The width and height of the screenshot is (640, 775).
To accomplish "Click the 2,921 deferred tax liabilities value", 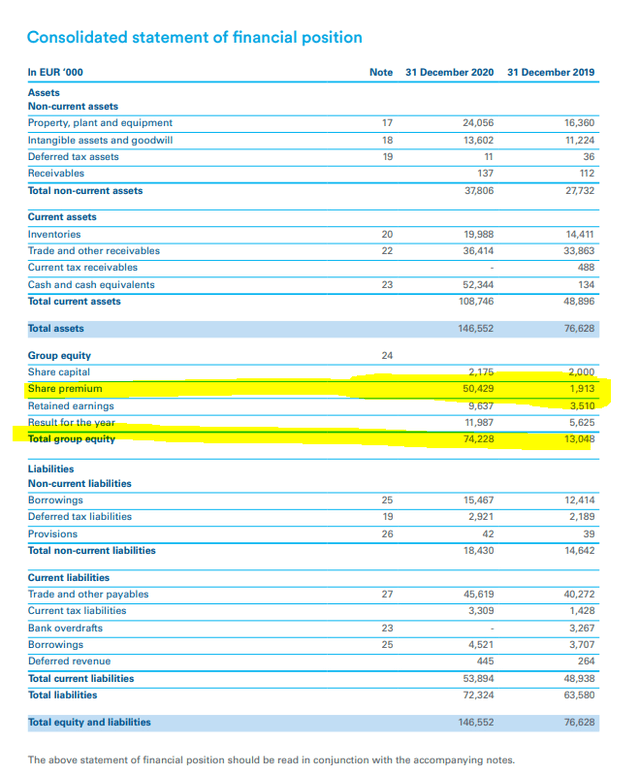I will point(481,517).
